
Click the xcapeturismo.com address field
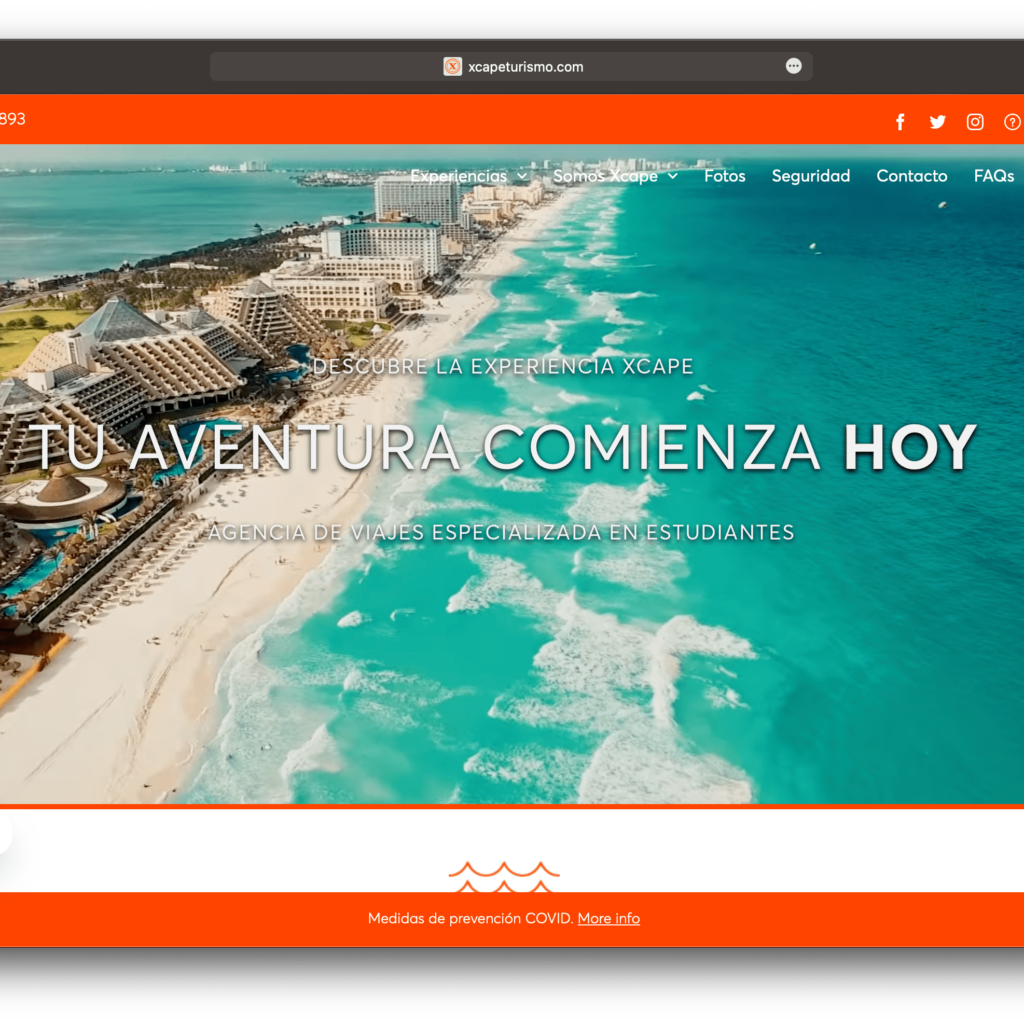point(511,67)
